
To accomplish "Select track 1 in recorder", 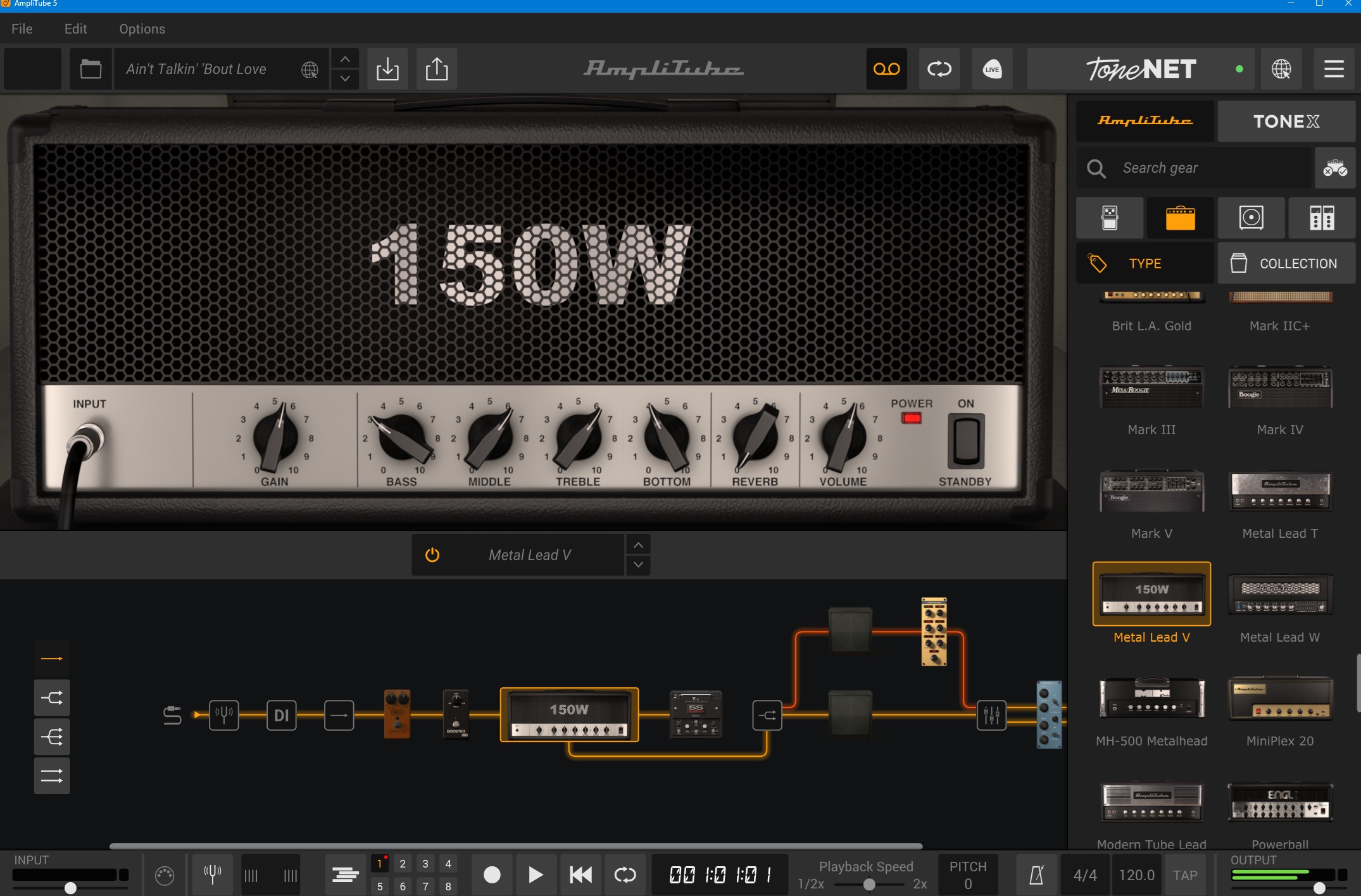I will coord(380,863).
